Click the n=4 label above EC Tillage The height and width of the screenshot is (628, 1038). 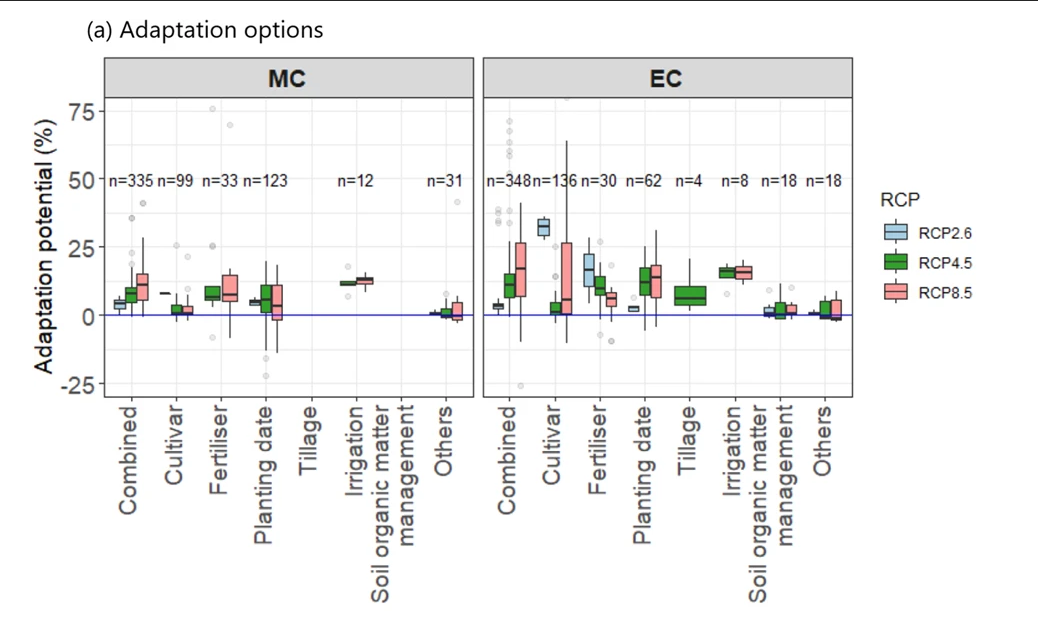coord(690,181)
